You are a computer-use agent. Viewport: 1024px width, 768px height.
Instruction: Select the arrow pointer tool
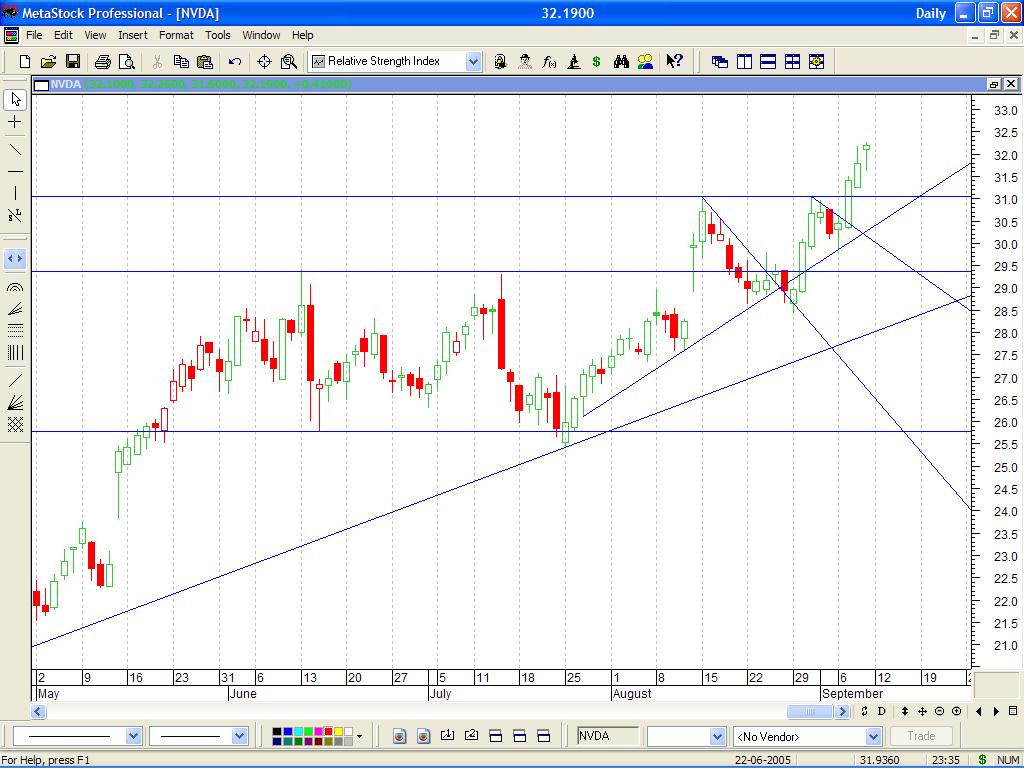(x=16, y=100)
